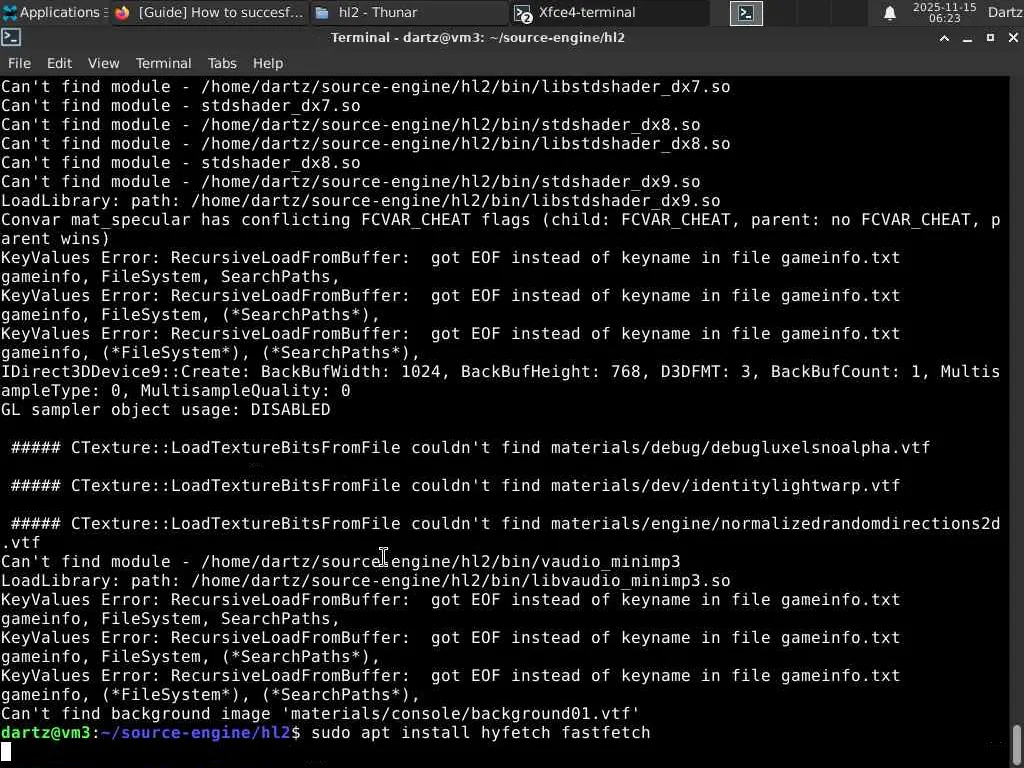The height and width of the screenshot is (768, 1024).
Task: Click the line with normalizedrandomdirections2d
Action: click(x=500, y=533)
